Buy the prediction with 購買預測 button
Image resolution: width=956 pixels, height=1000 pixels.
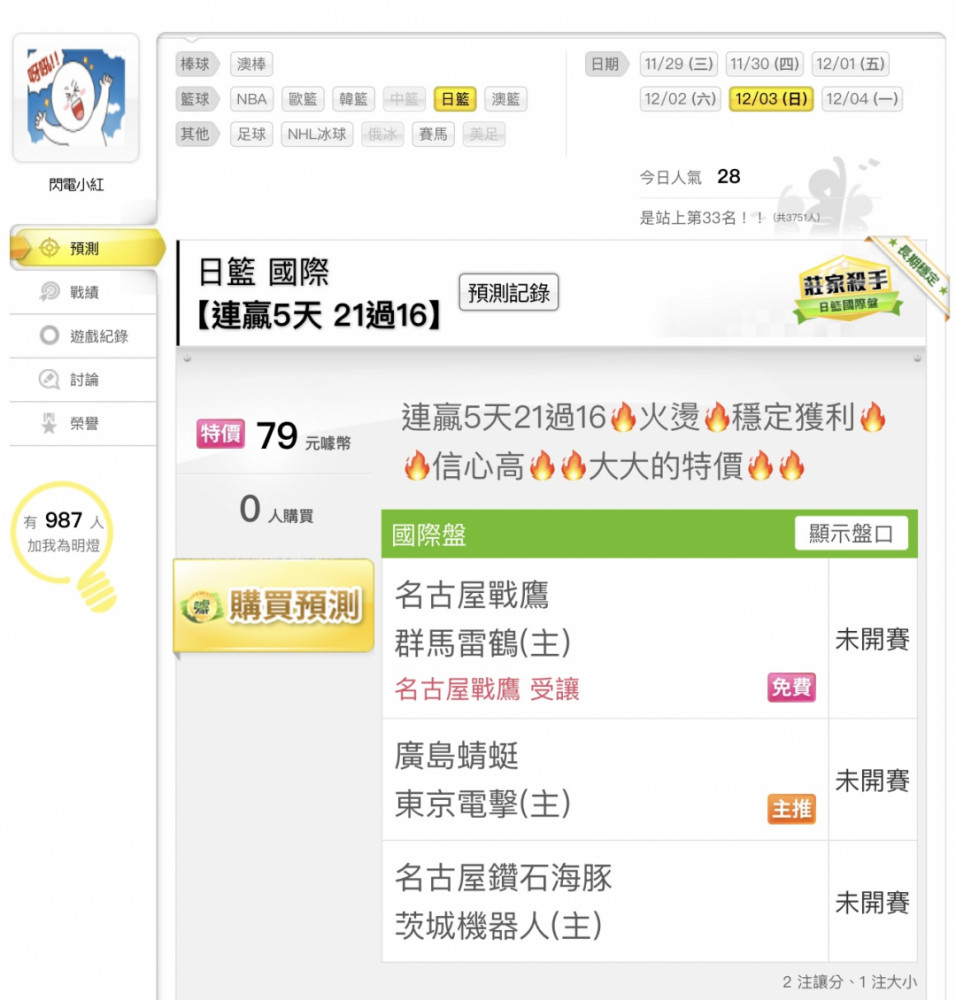(274, 605)
